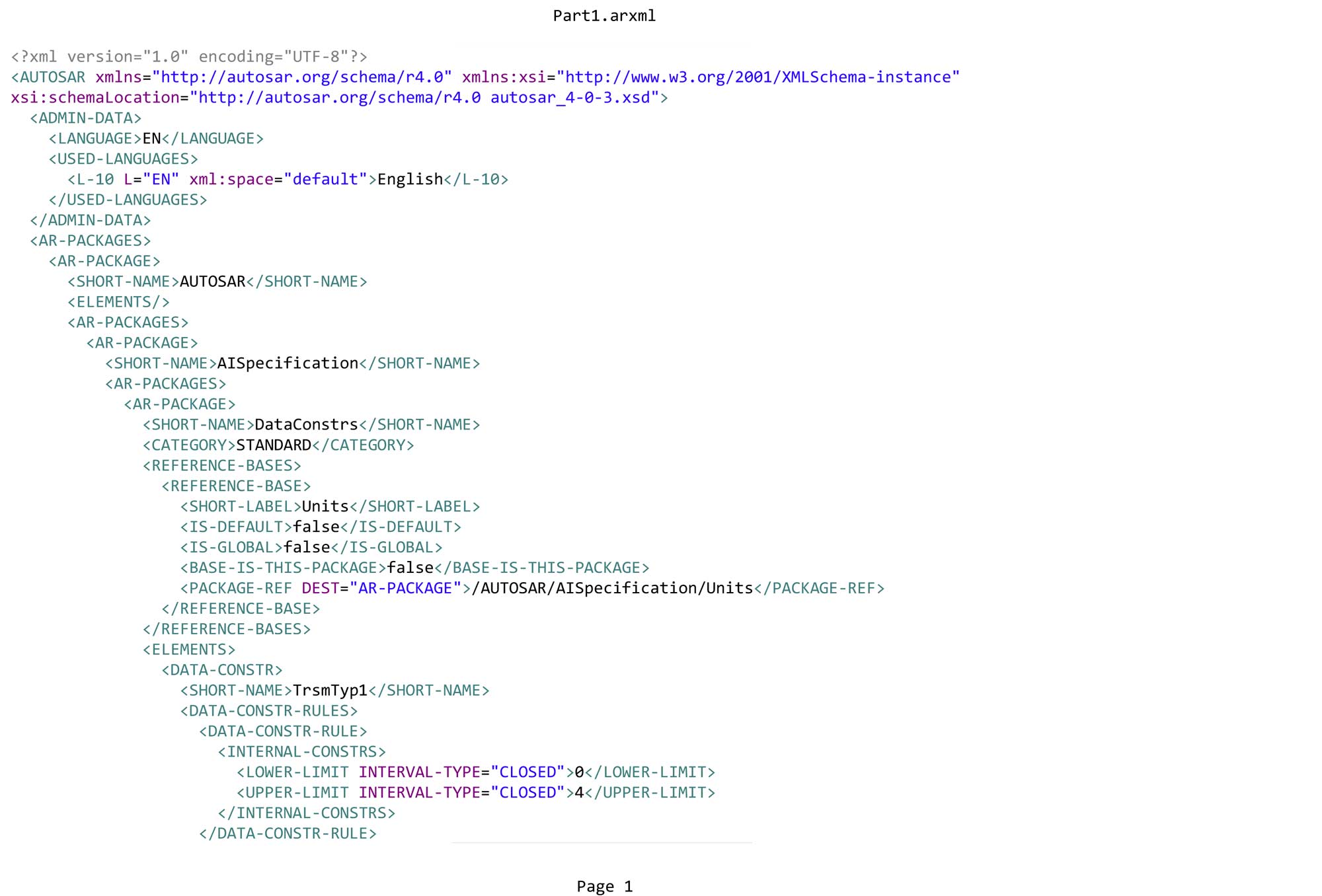
Task: Click the IS-DEFAULT false line
Action: click(321, 528)
